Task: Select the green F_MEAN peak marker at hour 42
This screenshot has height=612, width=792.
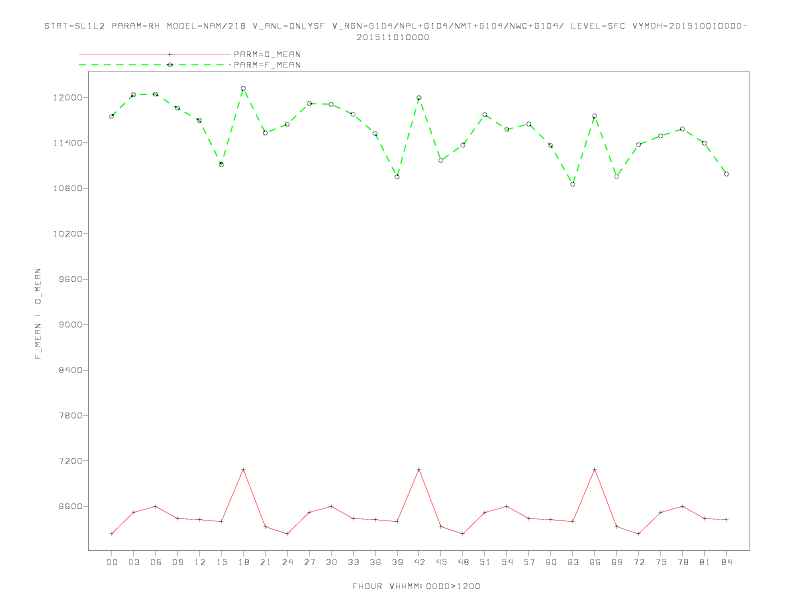Action: tap(419, 98)
